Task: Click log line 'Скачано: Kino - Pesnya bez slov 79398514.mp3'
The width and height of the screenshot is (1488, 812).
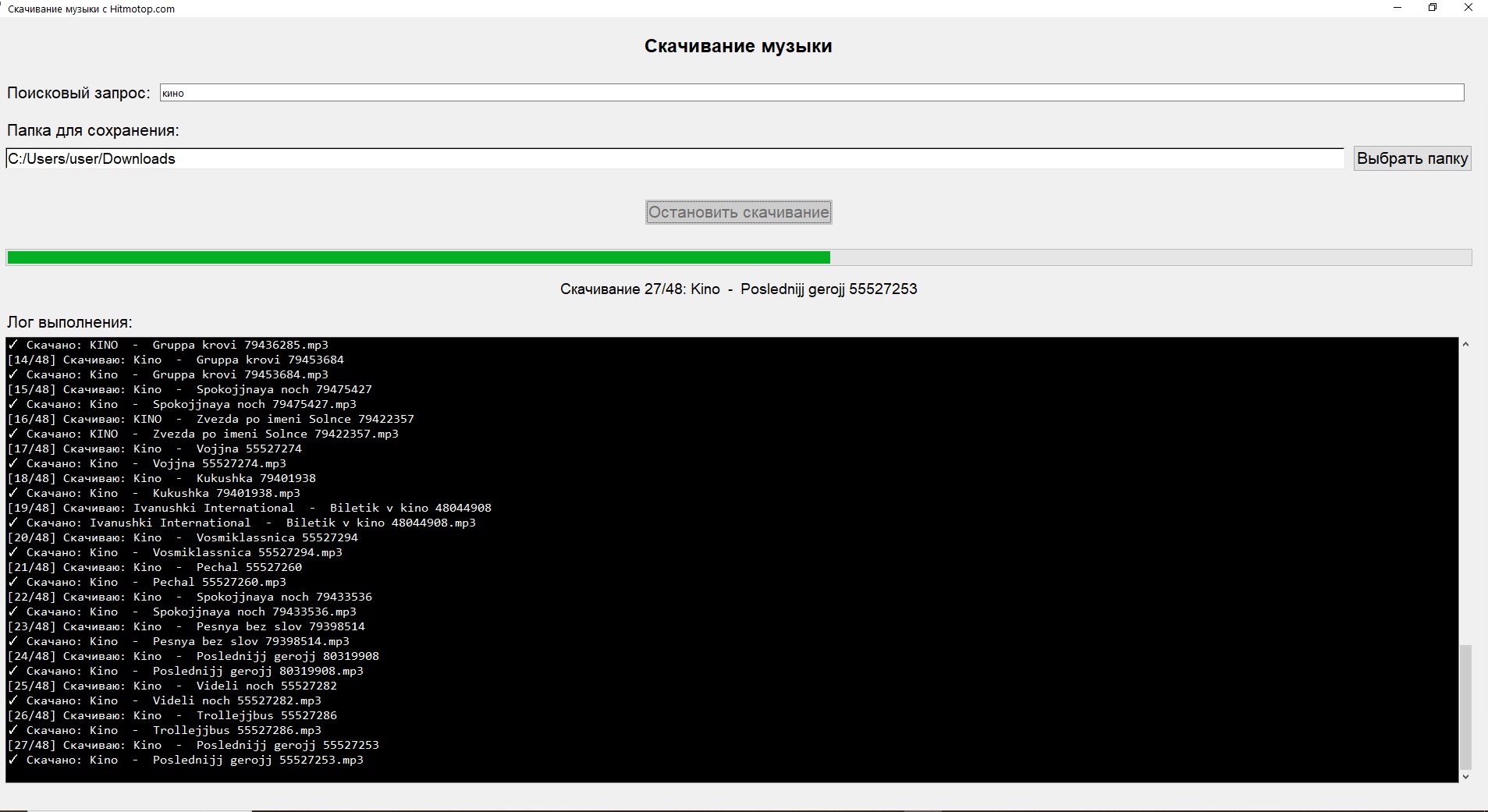Action: click(x=179, y=641)
